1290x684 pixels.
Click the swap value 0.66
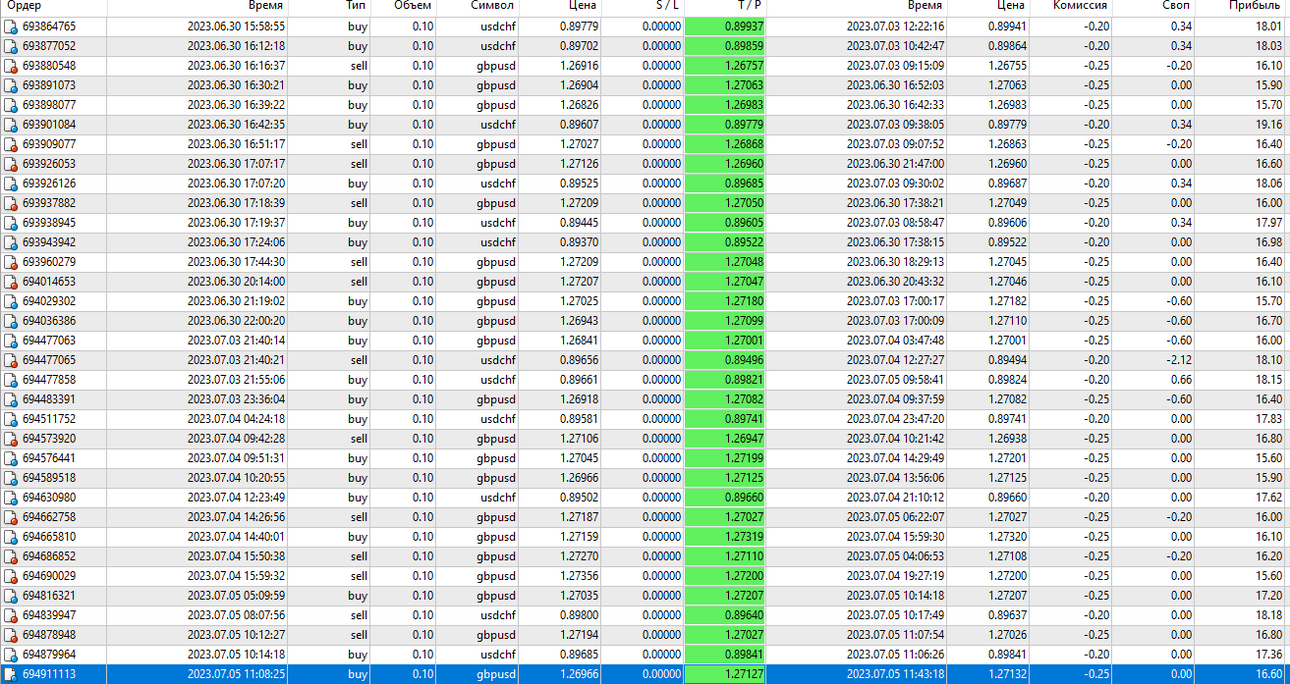pos(1182,380)
